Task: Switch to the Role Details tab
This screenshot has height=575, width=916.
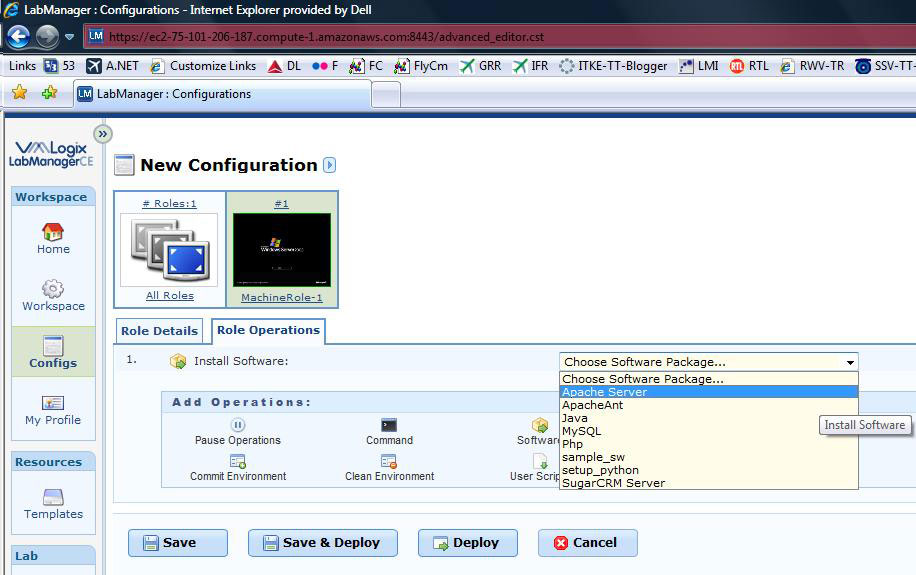Action: tap(159, 331)
